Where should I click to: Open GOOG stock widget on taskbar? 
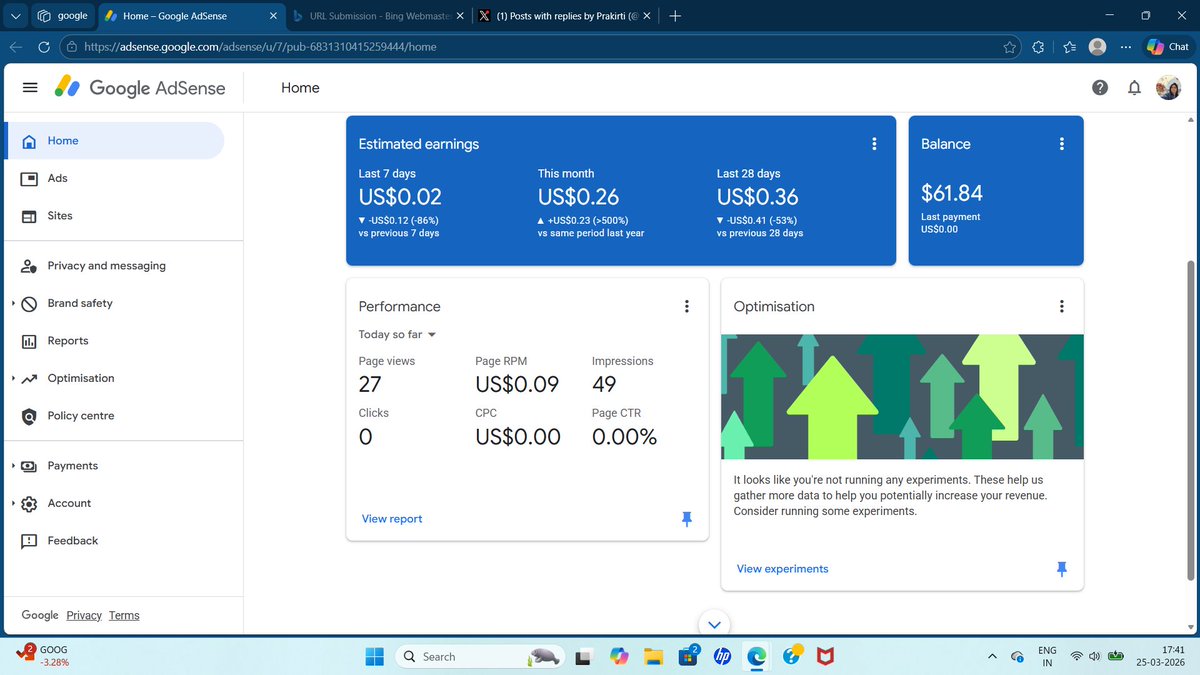[42, 656]
